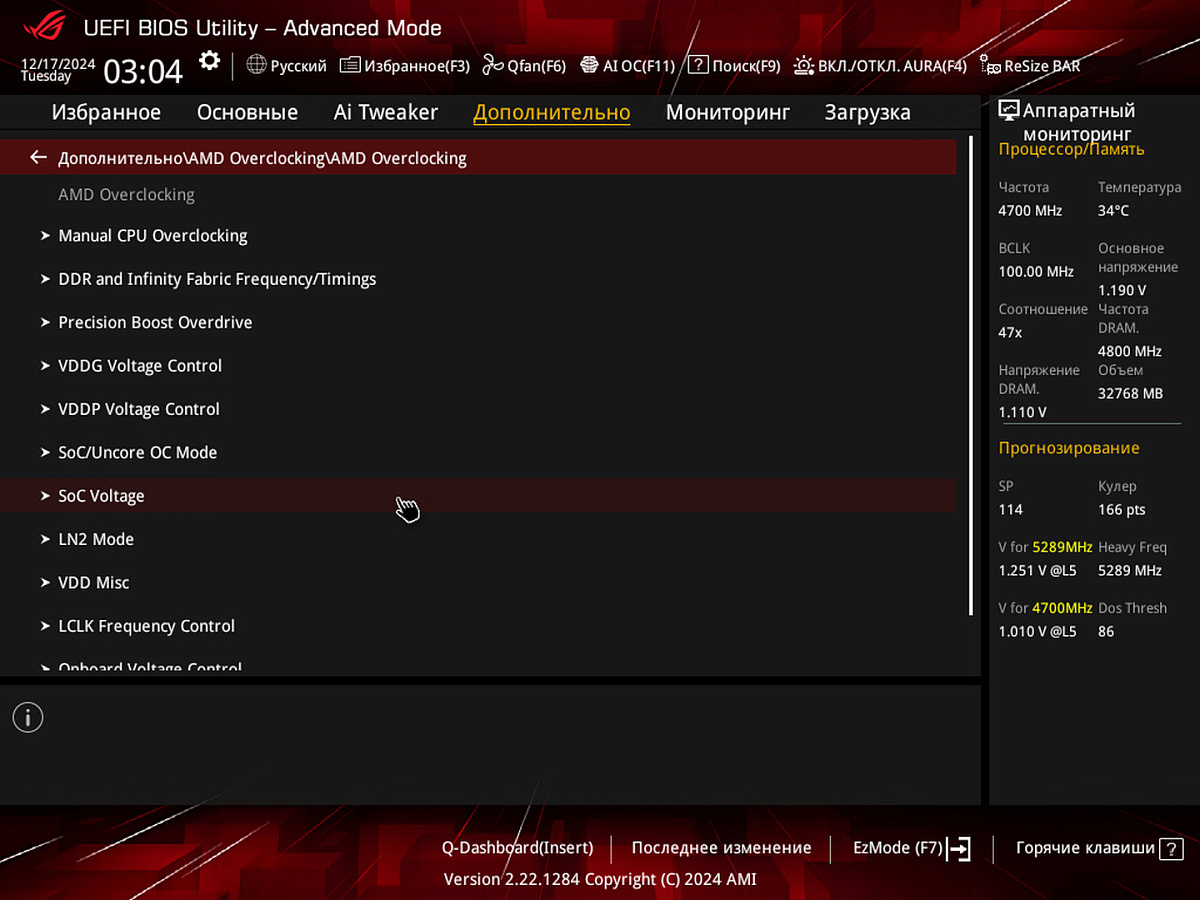This screenshot has width=1200, height=900.
Task: Click the Version 2.22.1284 copyright text
Action: pyautogui.click(x=600, y=879)
